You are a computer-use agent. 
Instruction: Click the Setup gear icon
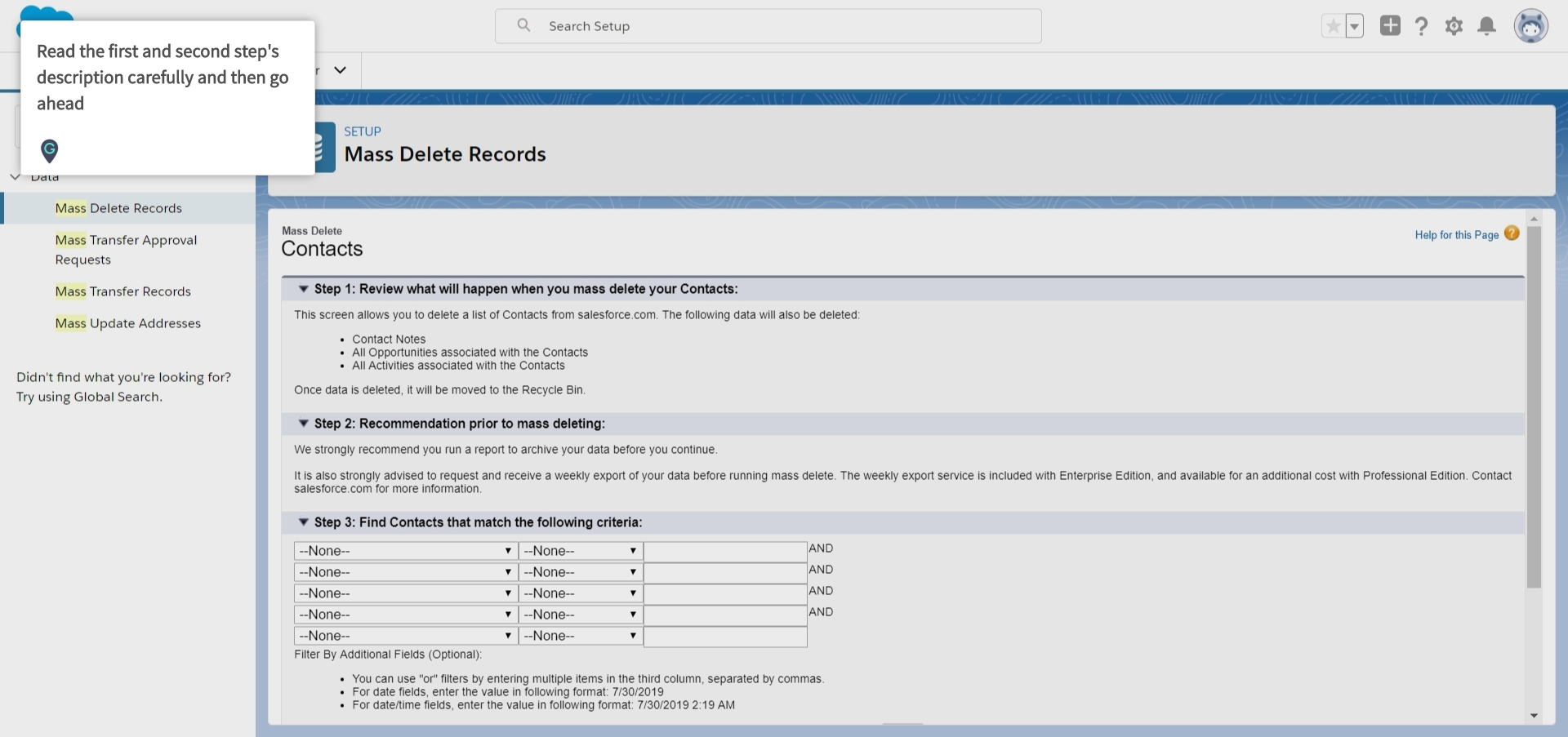pos(1454,25)
